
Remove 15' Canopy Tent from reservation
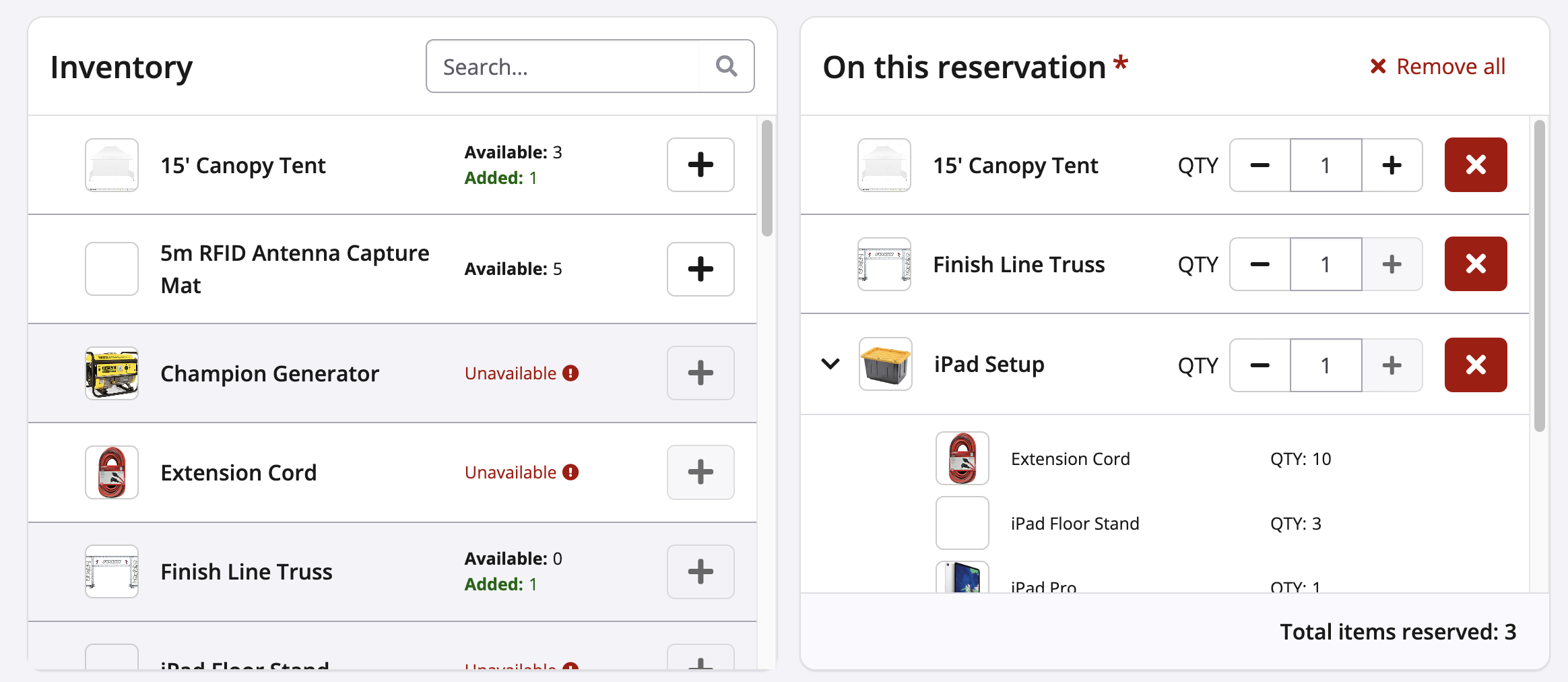click(x=1475, y=165)
